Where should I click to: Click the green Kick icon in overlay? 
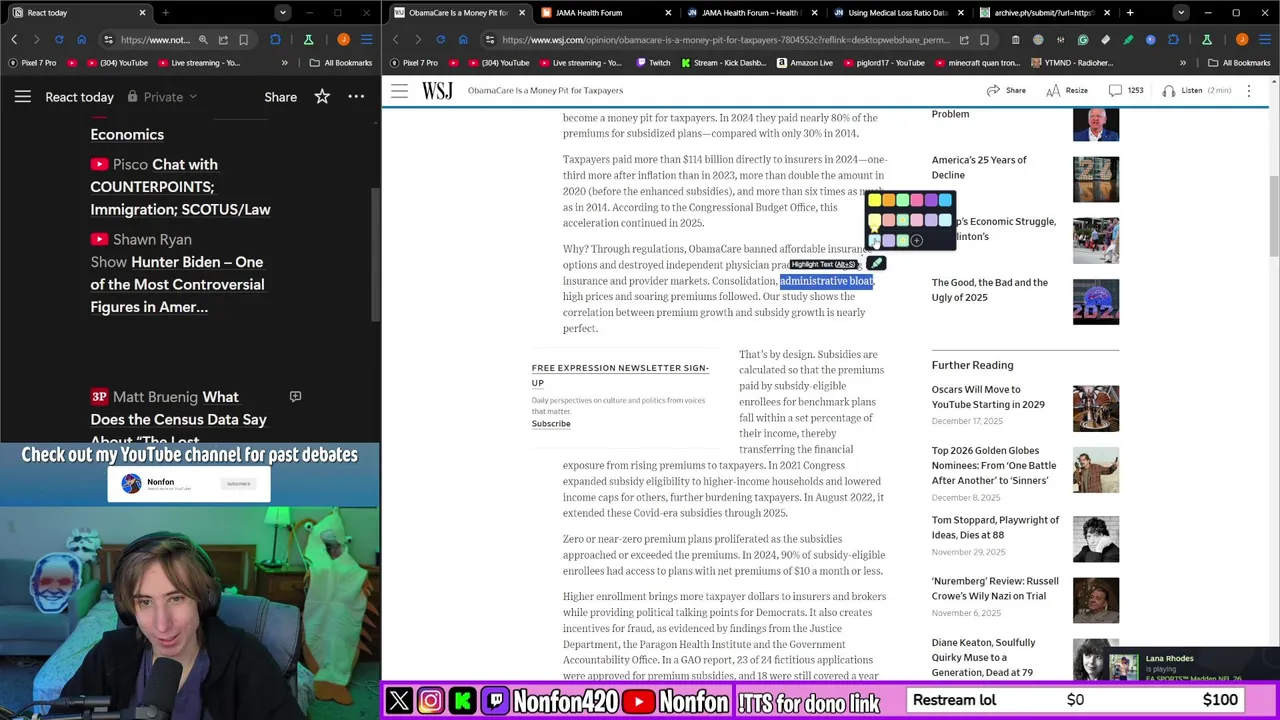(463, 701)
